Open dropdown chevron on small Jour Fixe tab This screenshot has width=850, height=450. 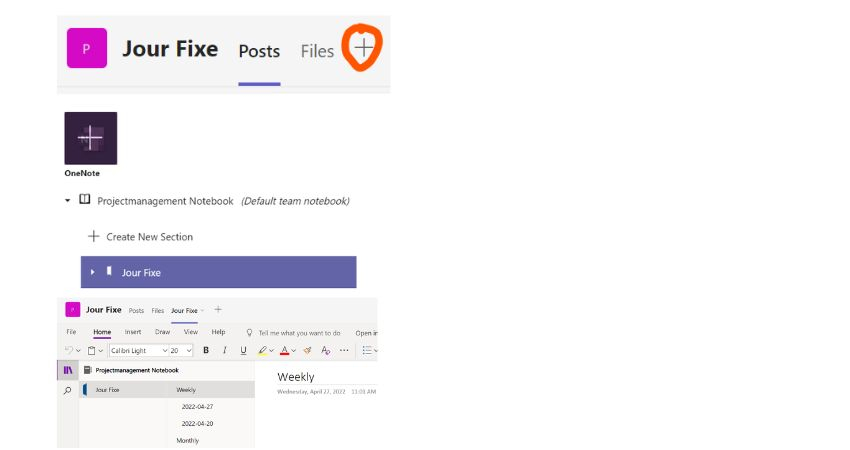(x=202, y=311)
